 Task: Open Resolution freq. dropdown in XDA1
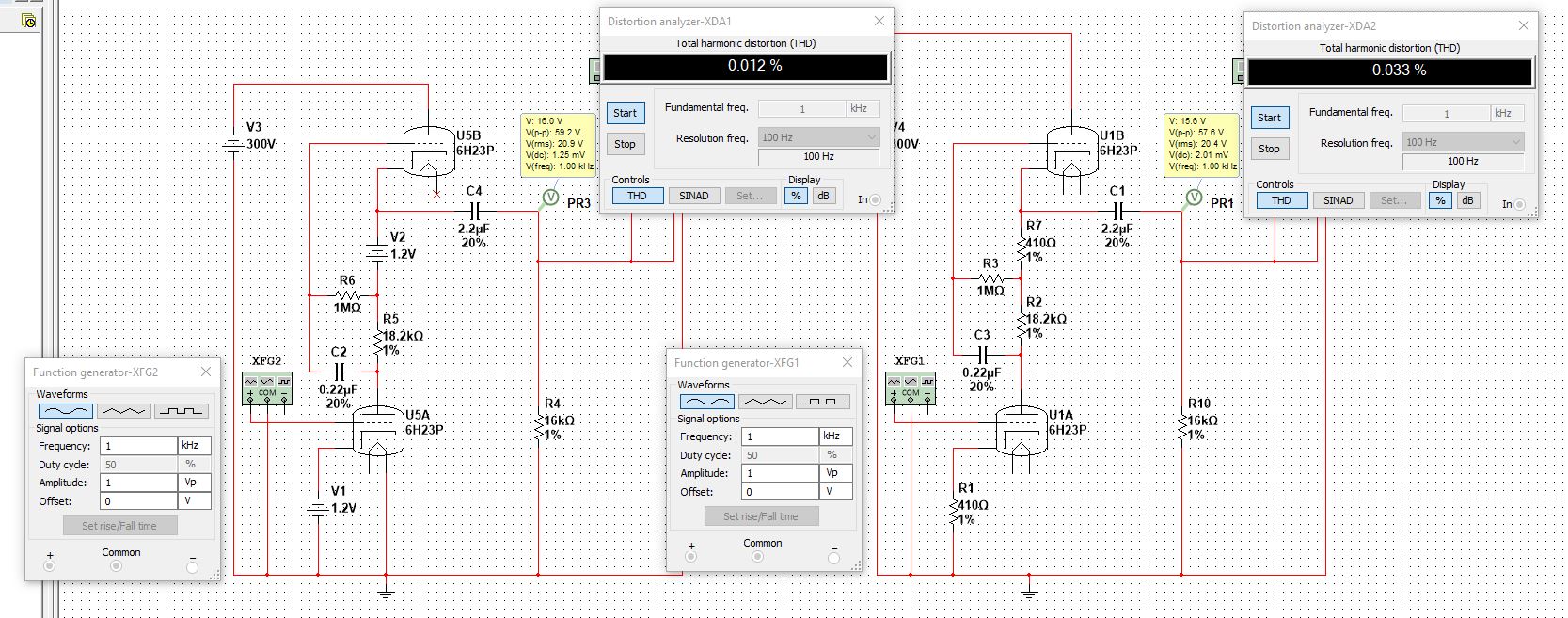(819, 137)
